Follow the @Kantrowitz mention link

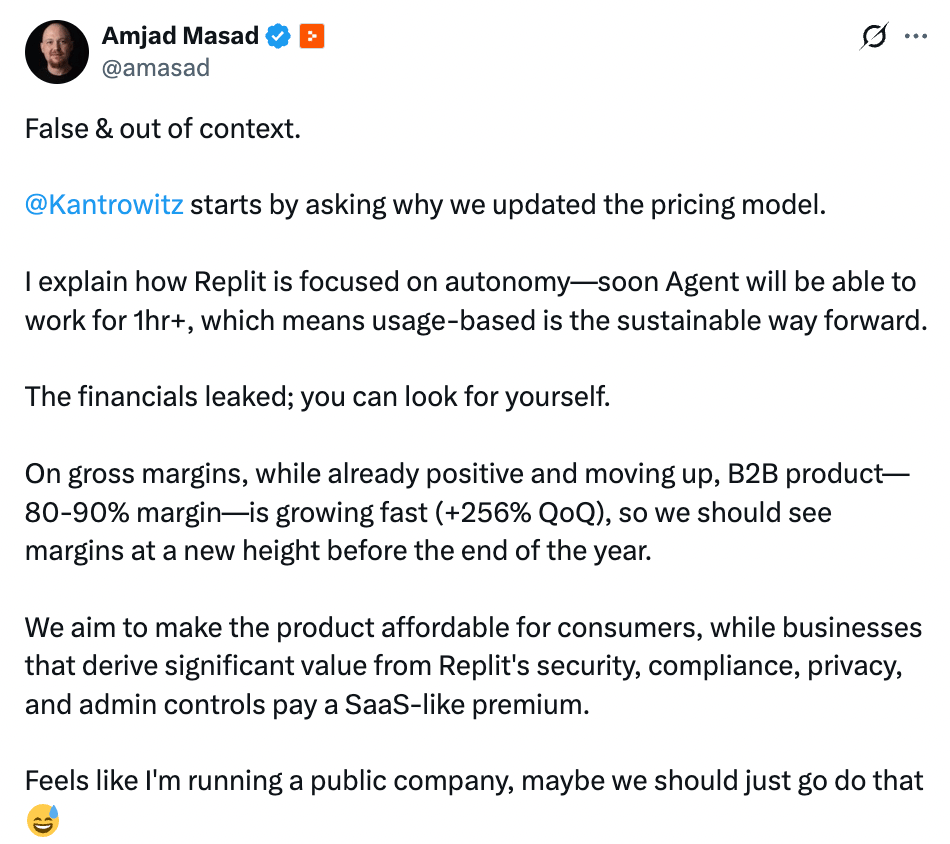point(104,205)
